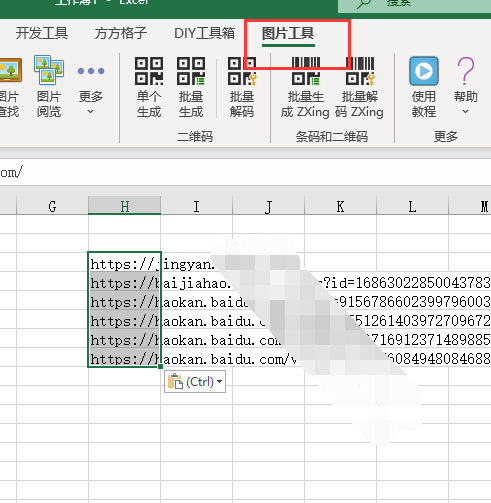Open the 使用教程 video tutorial
The width and height of the screenshot is (491, 503).
point(424,87)
